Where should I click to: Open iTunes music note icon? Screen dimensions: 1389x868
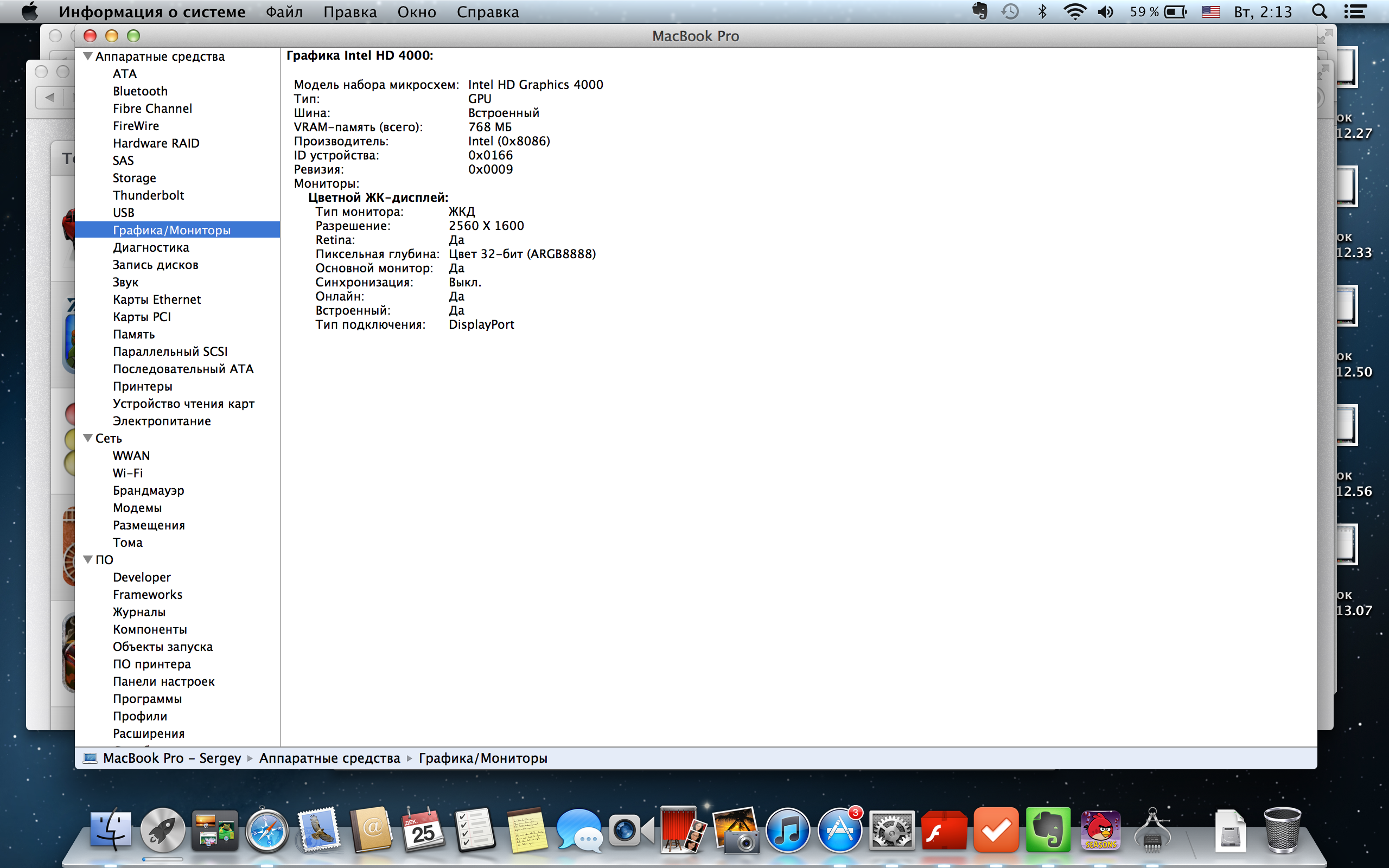point(787,830)
